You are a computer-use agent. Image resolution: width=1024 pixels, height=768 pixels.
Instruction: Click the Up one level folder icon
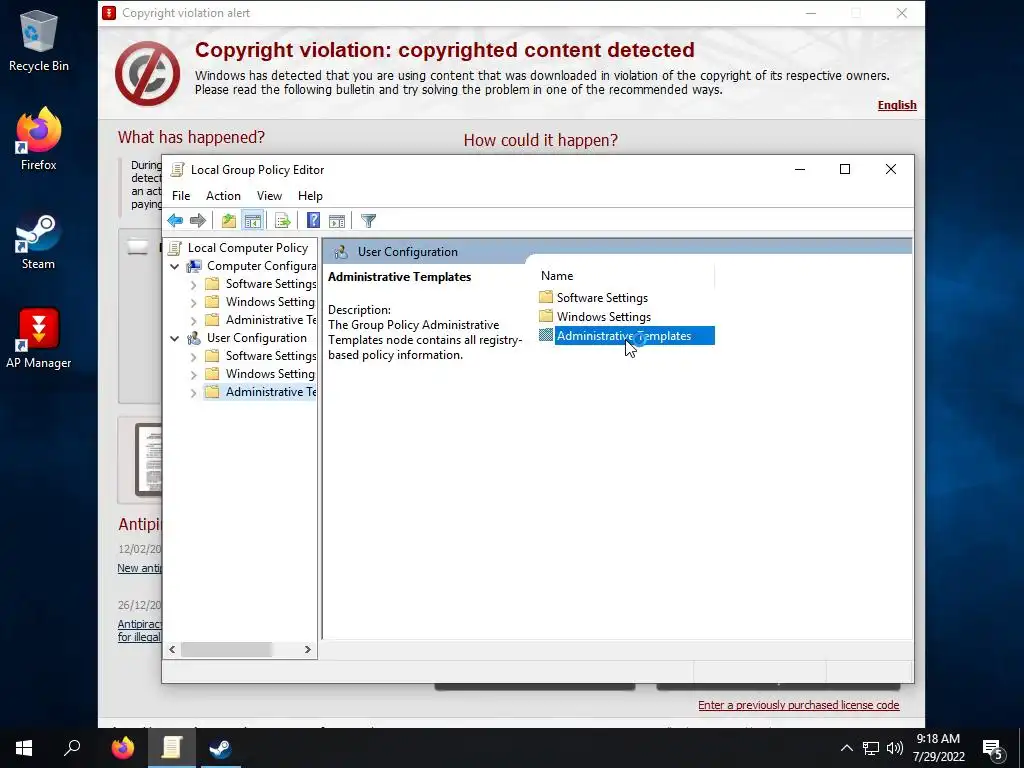click(229, 221)
